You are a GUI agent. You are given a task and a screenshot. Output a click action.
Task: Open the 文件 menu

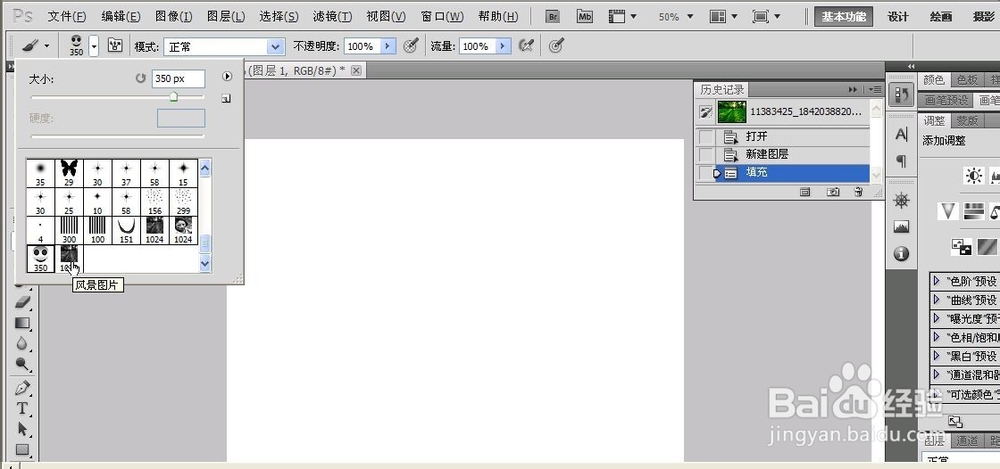[x=66, y=17]
